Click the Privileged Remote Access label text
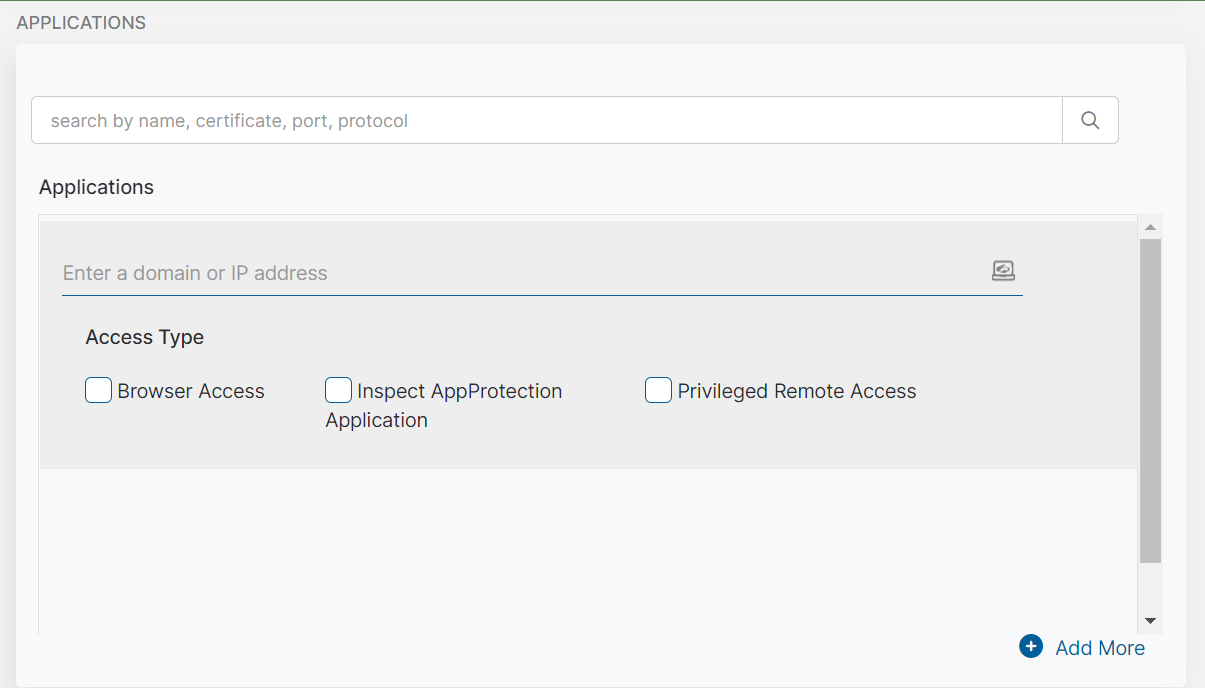The width and height of the screenshot is (1205, 696). pos(797,391)
